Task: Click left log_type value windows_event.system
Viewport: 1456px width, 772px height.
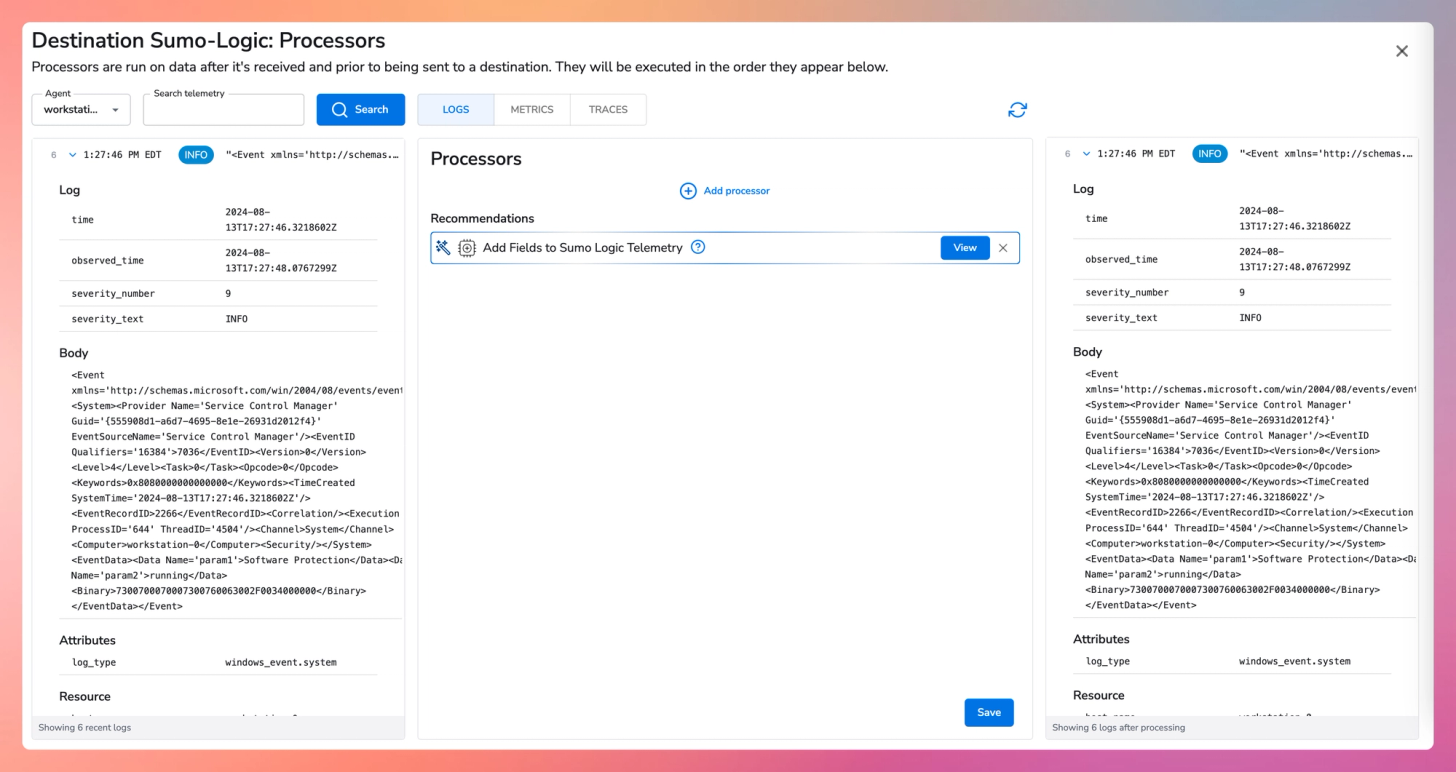Action: [x=281, y=663]
